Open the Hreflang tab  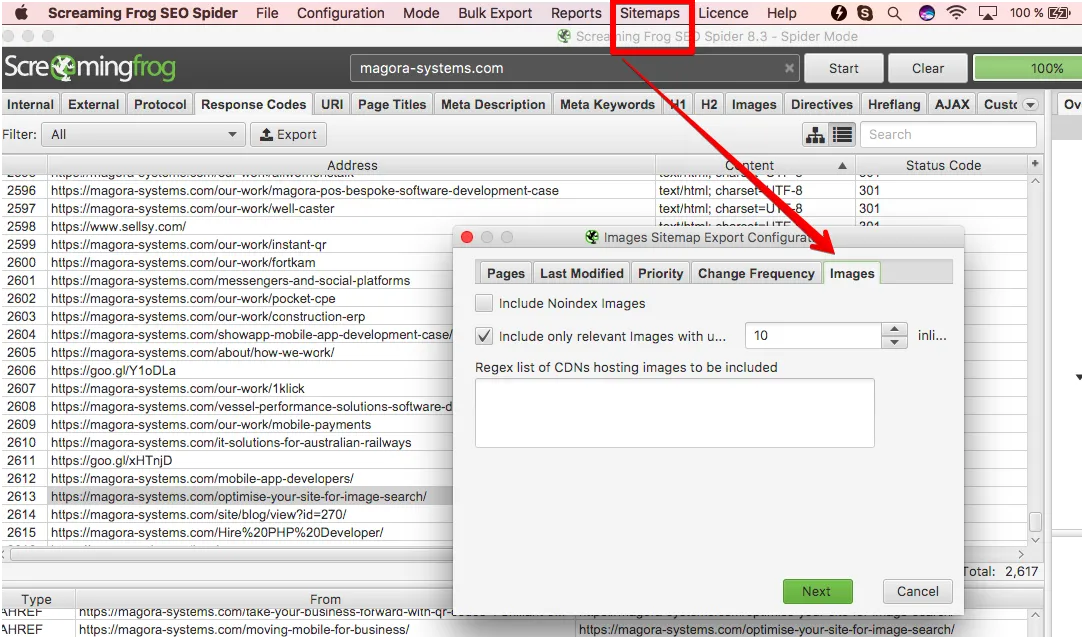tap(894, 104)
